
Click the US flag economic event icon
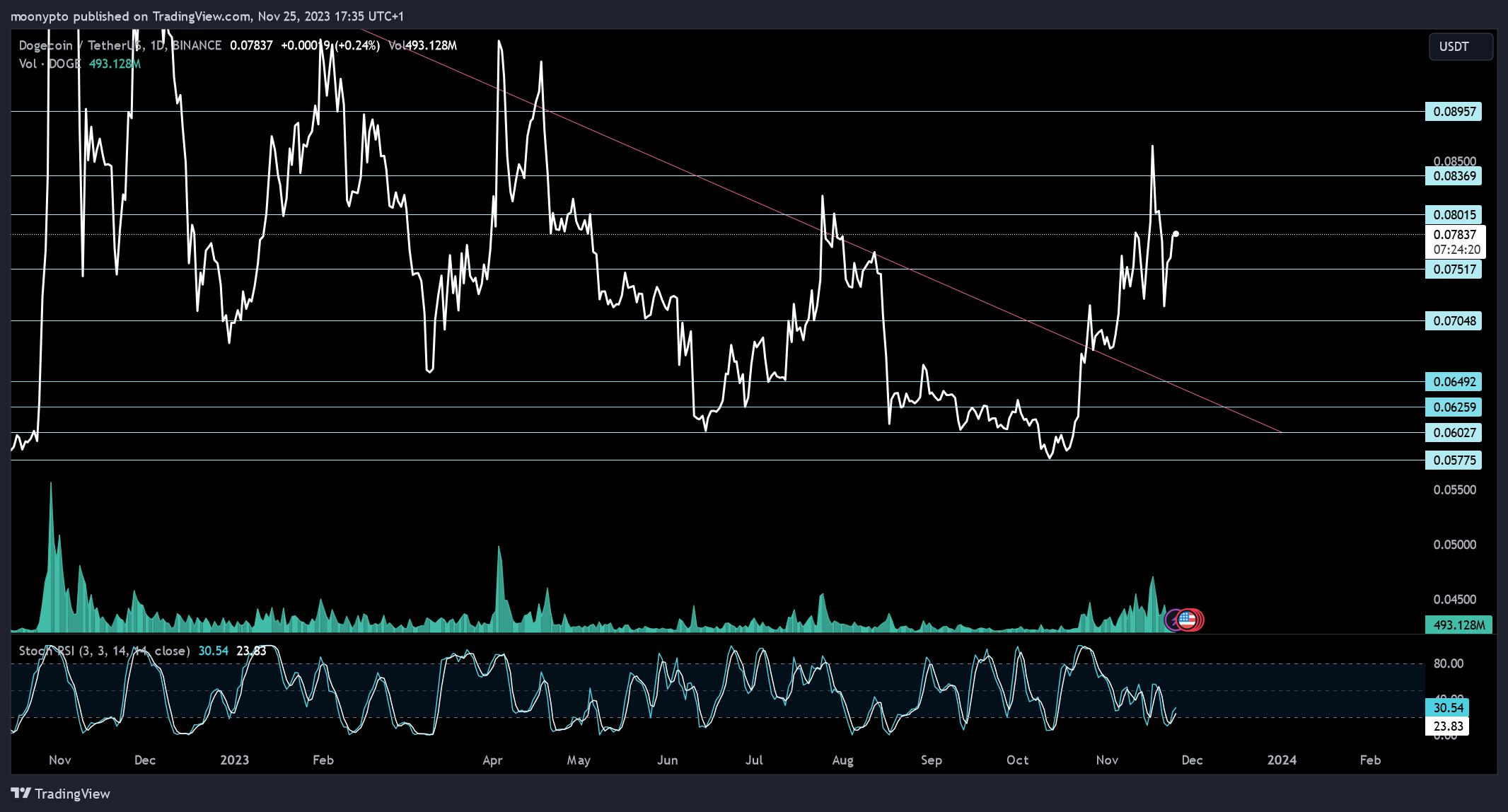pos(1187,620)
